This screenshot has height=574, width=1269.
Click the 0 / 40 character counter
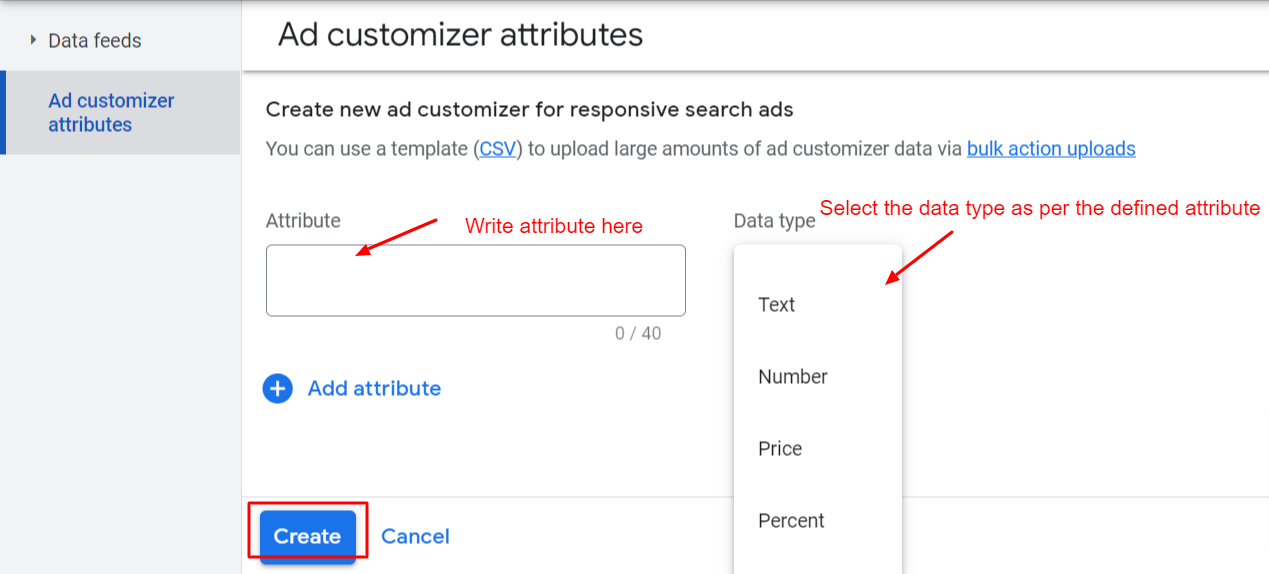[638, 333]
